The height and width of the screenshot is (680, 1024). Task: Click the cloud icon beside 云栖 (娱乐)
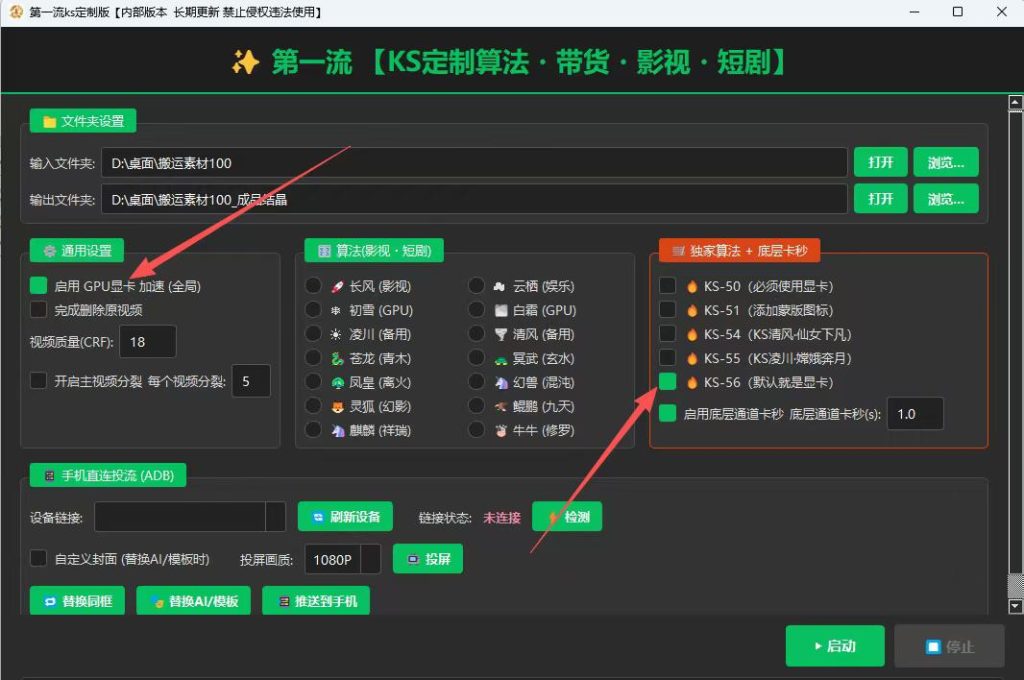click(x=500, y=286)
